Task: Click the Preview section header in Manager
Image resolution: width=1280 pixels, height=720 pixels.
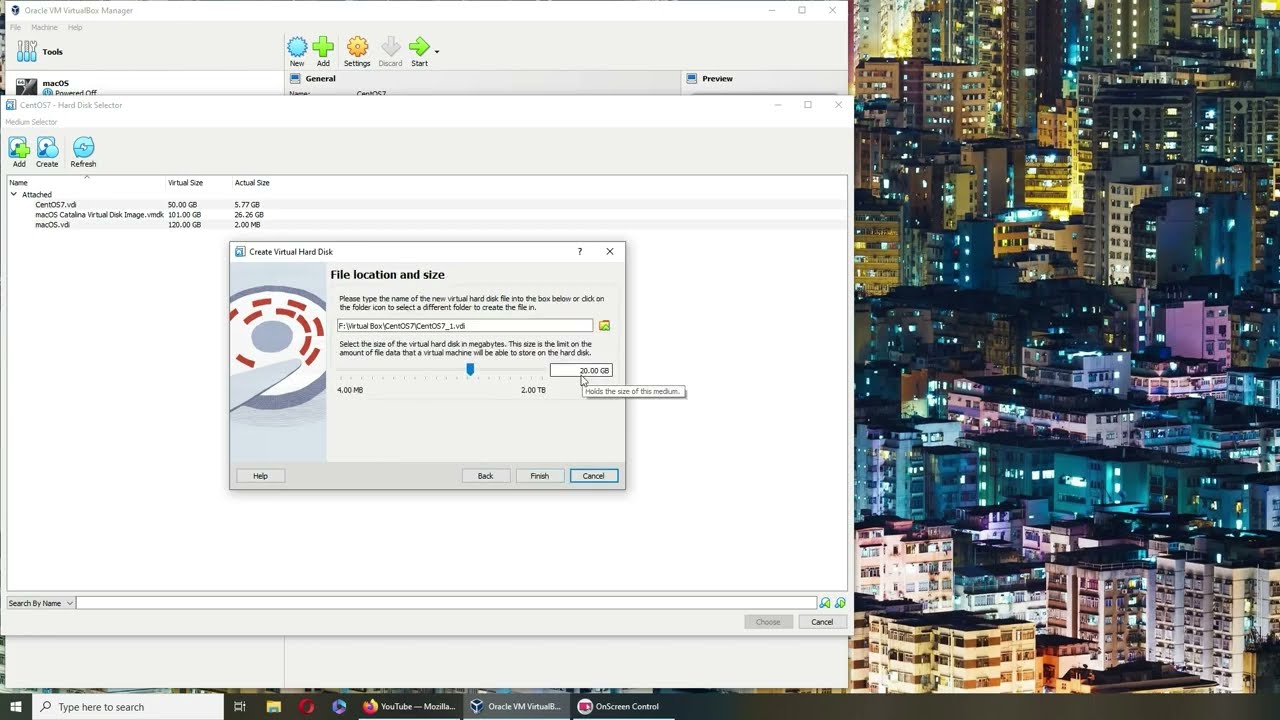Action: 717,78
